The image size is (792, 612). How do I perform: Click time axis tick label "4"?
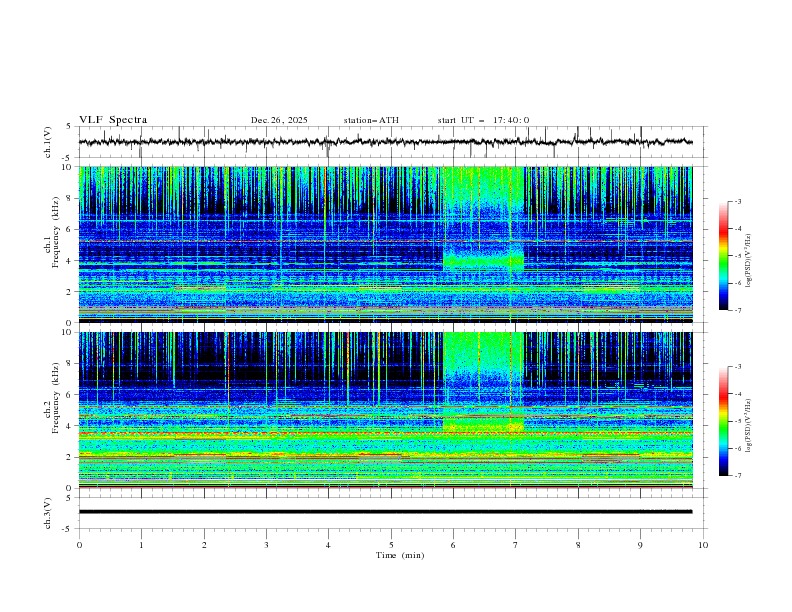tap(328, 545)
